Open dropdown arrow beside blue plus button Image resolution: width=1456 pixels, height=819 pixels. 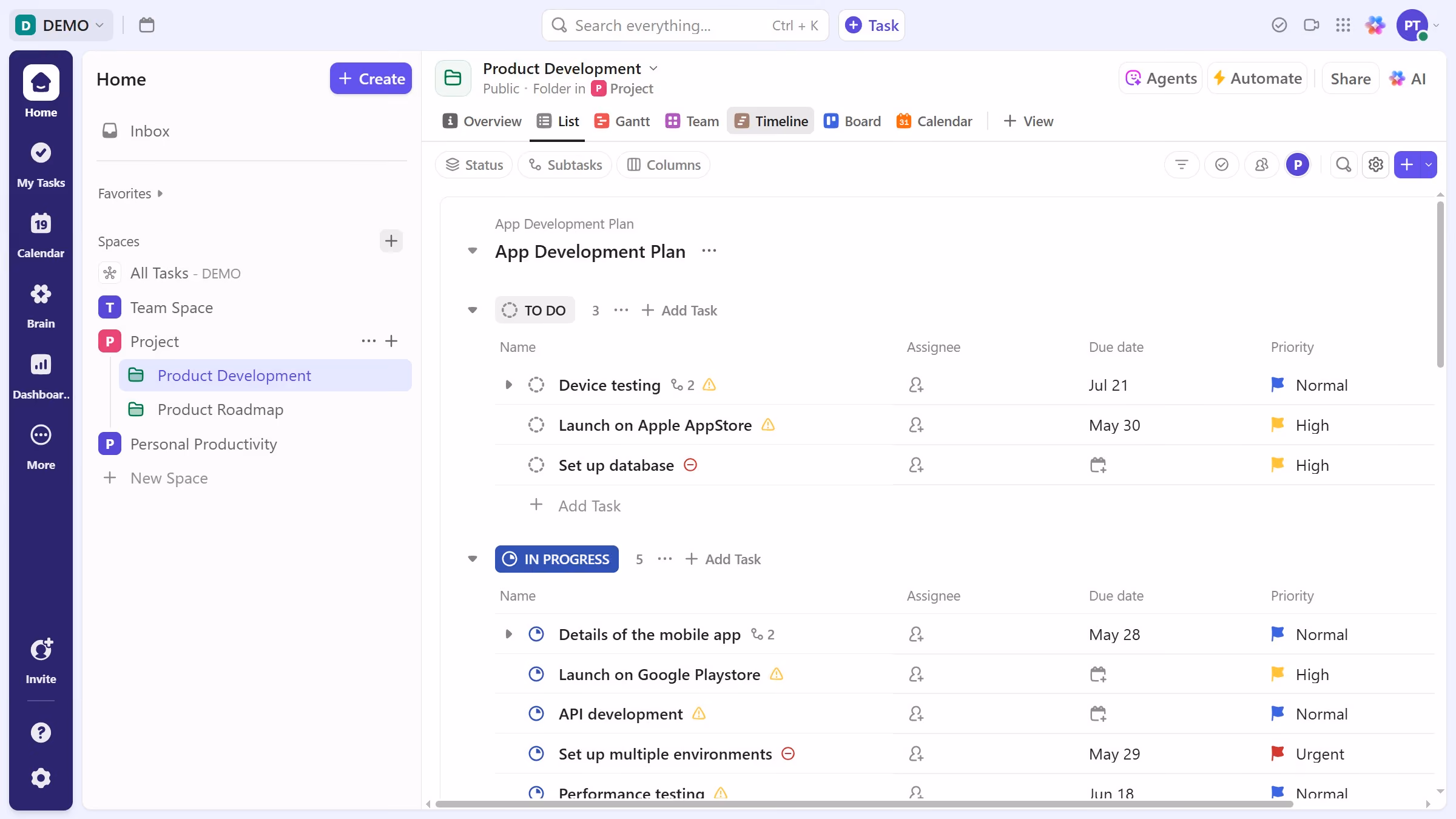[1429, 164]
